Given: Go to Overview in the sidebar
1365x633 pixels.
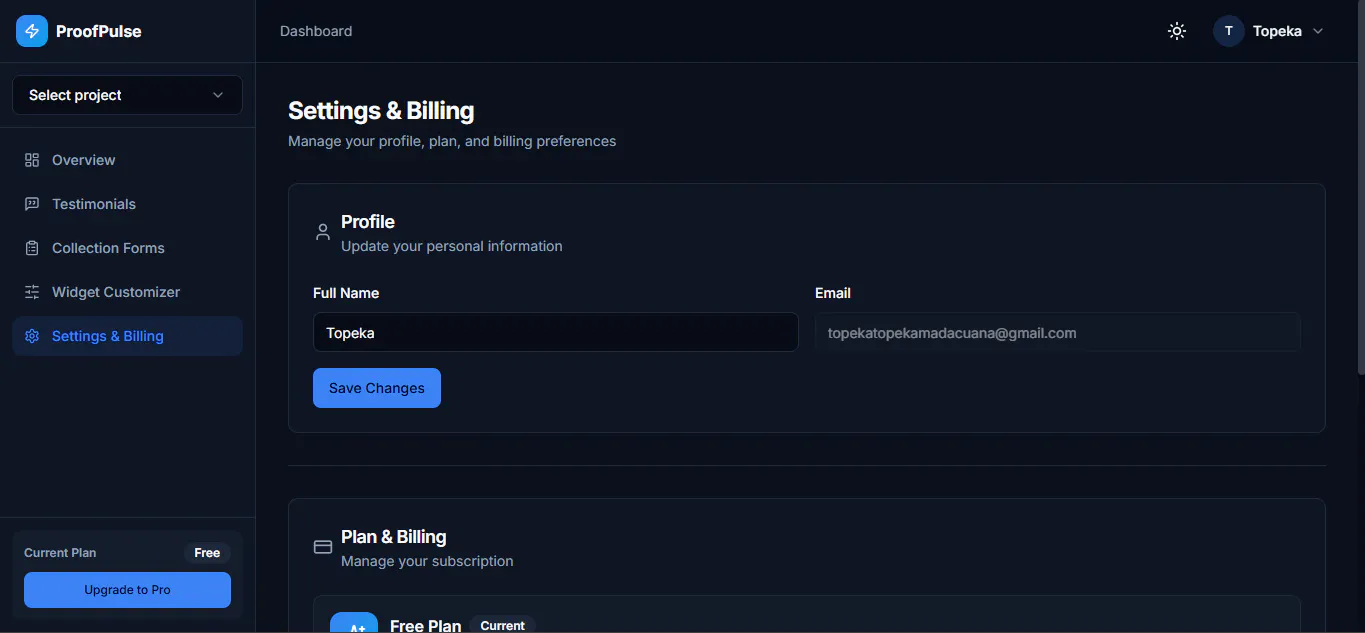Looking at the screenshot, I should pos(127,160).
